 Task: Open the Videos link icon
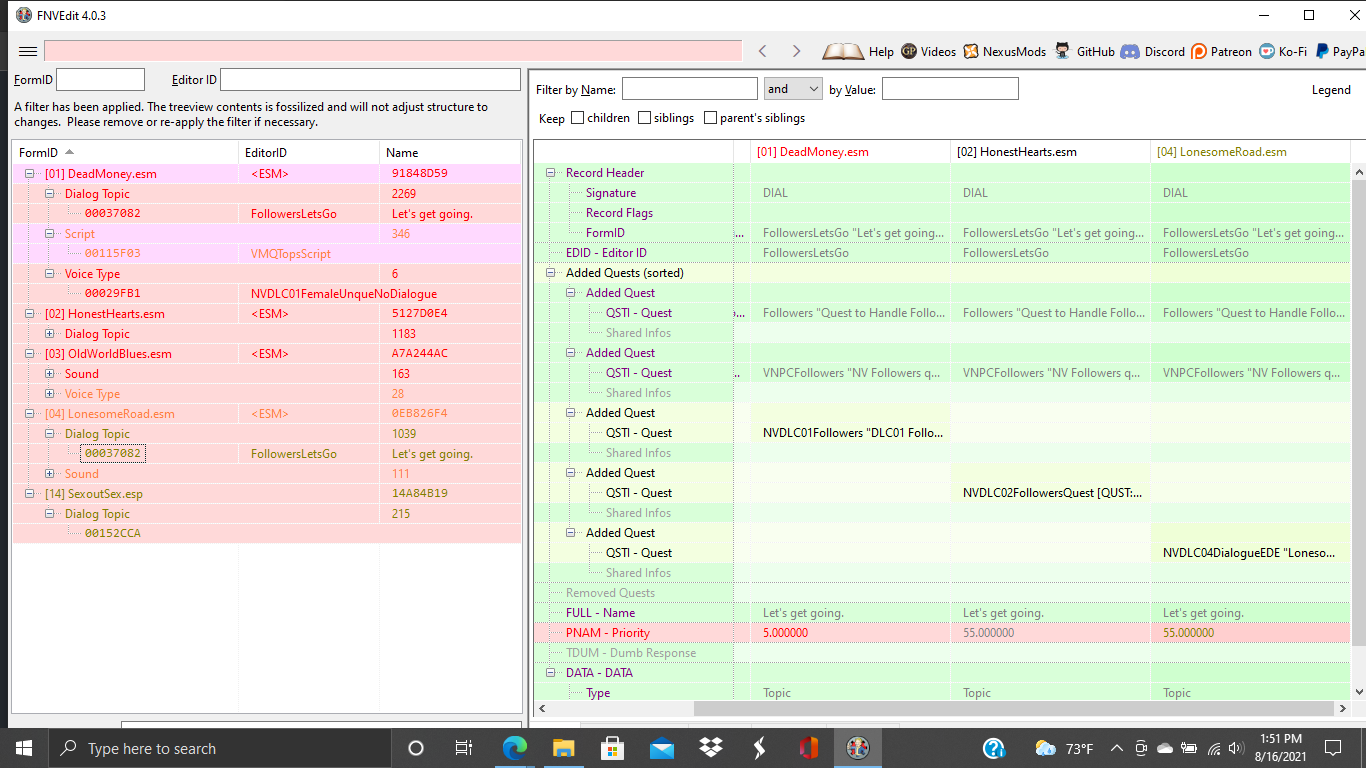coord(909,51)
